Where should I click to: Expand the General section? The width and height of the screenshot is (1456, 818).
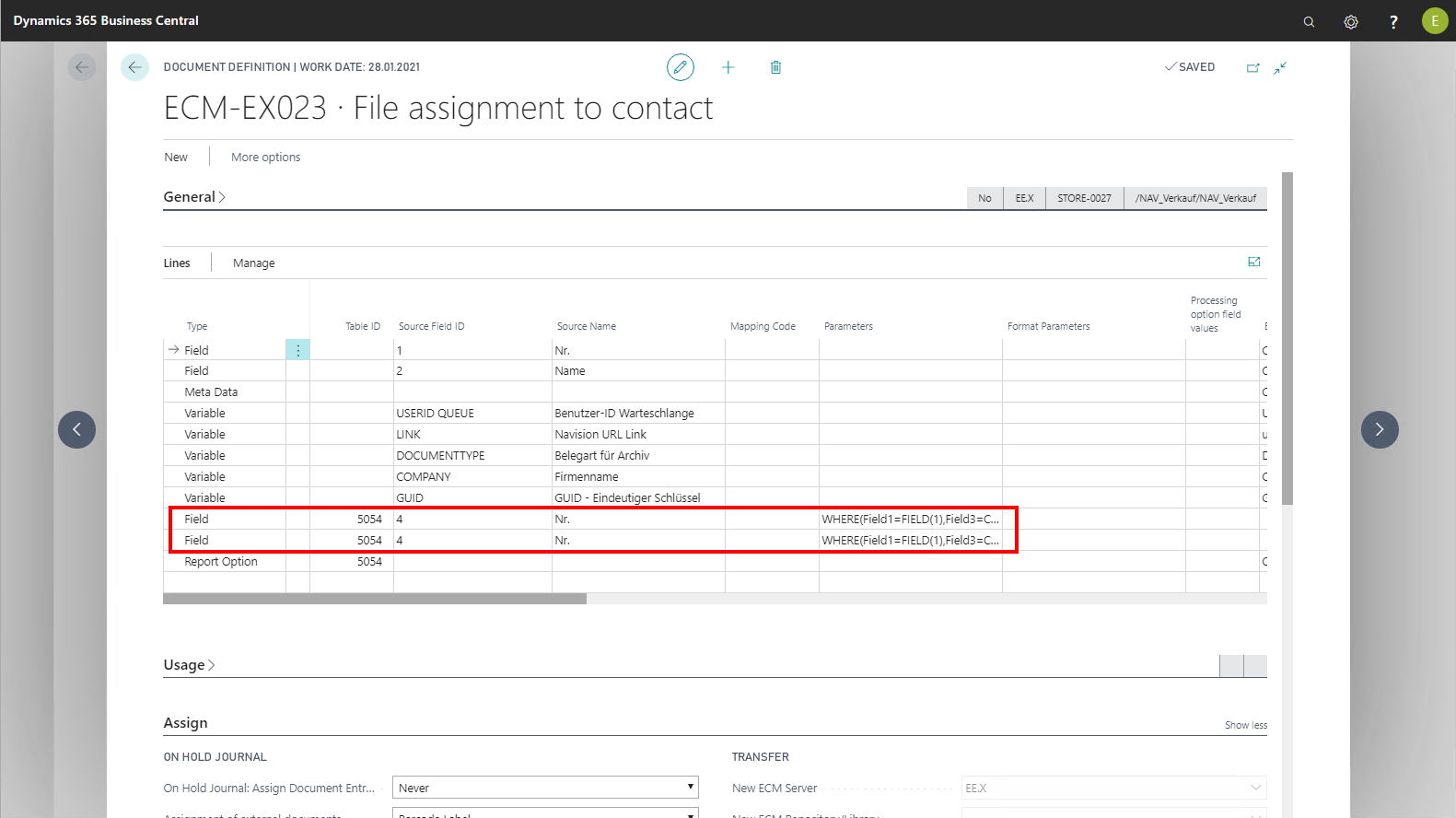coord(193,197)
